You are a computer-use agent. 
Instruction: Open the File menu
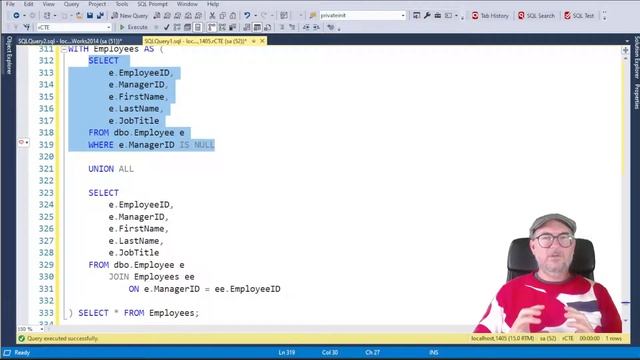coord(10,4)
